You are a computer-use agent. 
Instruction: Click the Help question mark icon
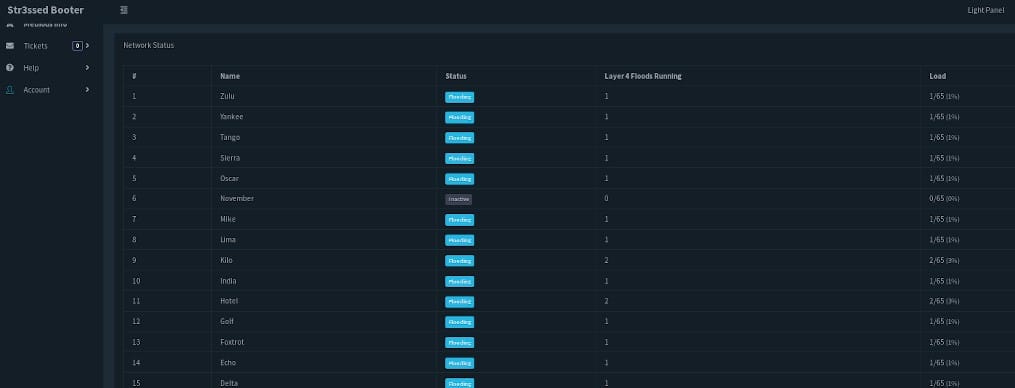tap(10, 67)
